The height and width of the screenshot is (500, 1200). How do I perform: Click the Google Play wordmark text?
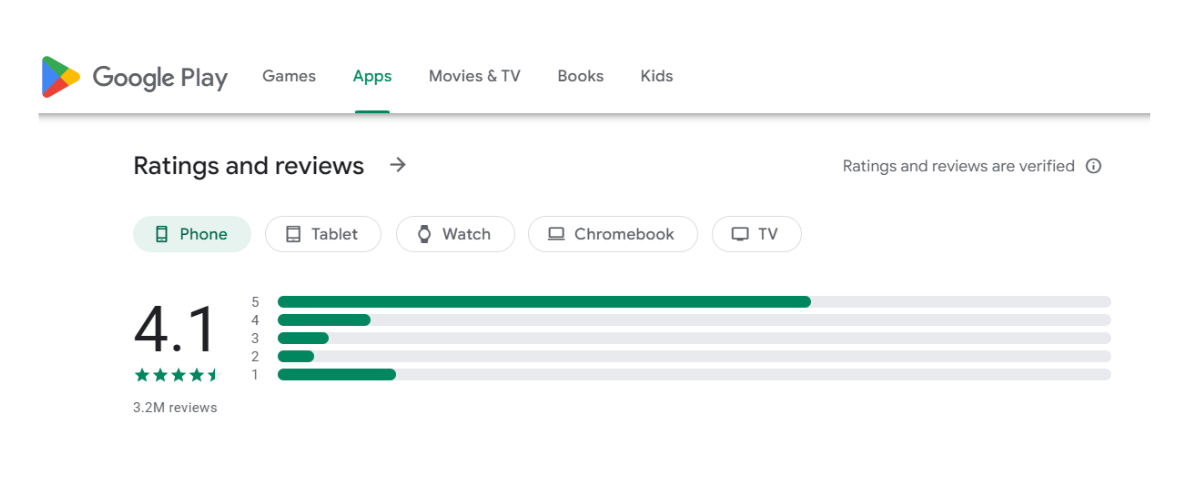[160, 77]
